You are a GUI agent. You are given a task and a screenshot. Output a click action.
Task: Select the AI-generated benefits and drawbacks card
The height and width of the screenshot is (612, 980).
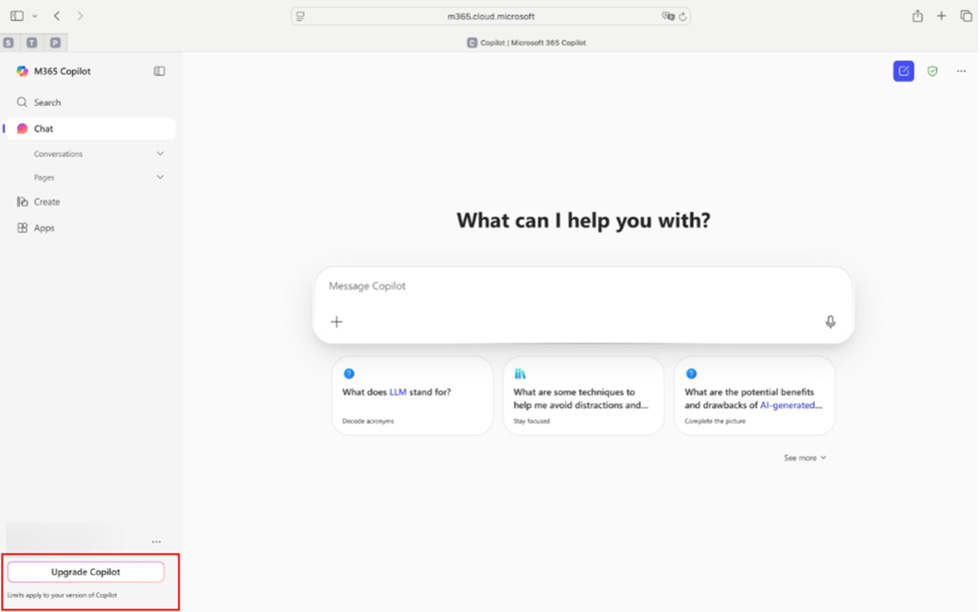click(755, 396)
